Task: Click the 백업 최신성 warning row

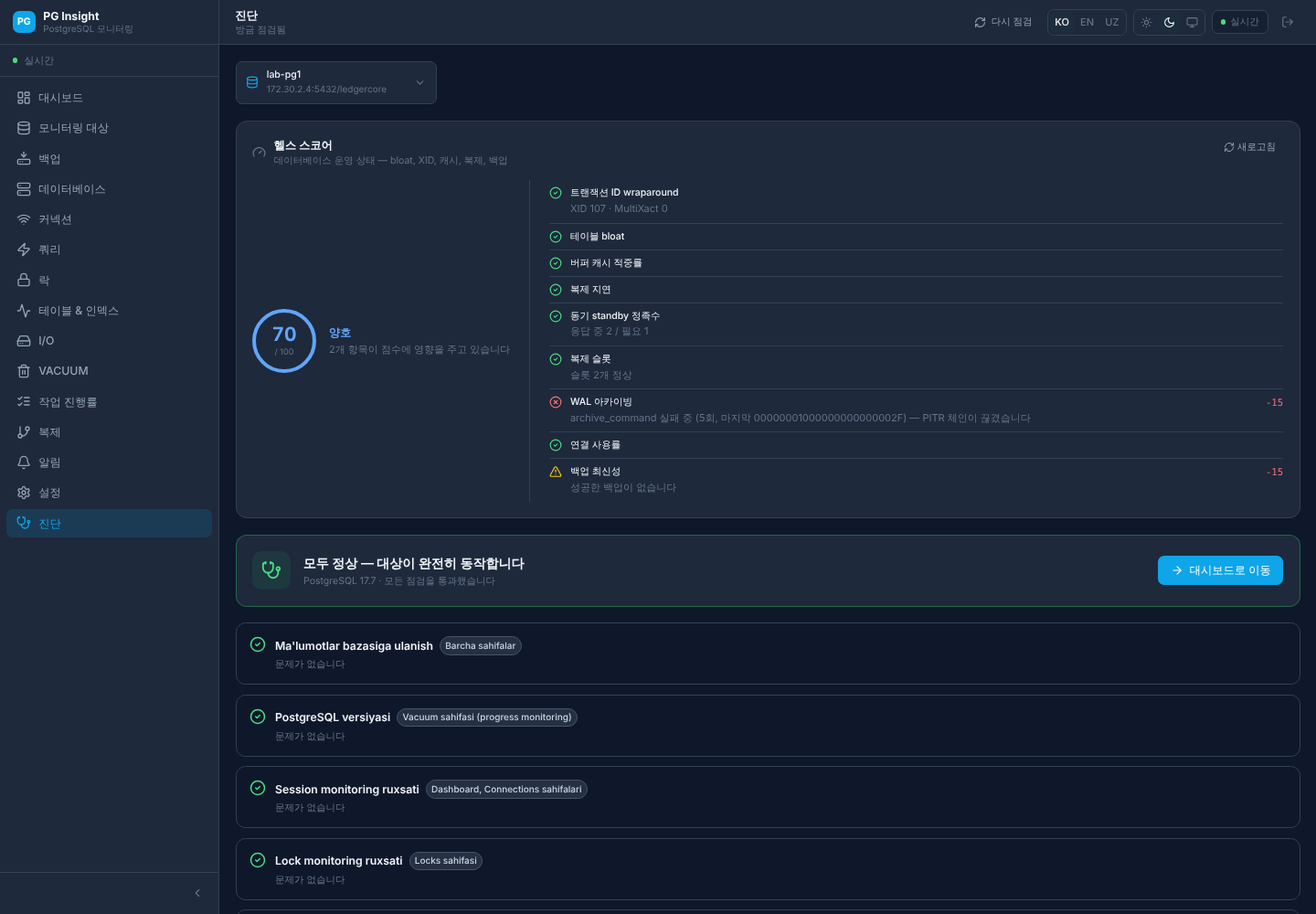Action: [916, 480]
